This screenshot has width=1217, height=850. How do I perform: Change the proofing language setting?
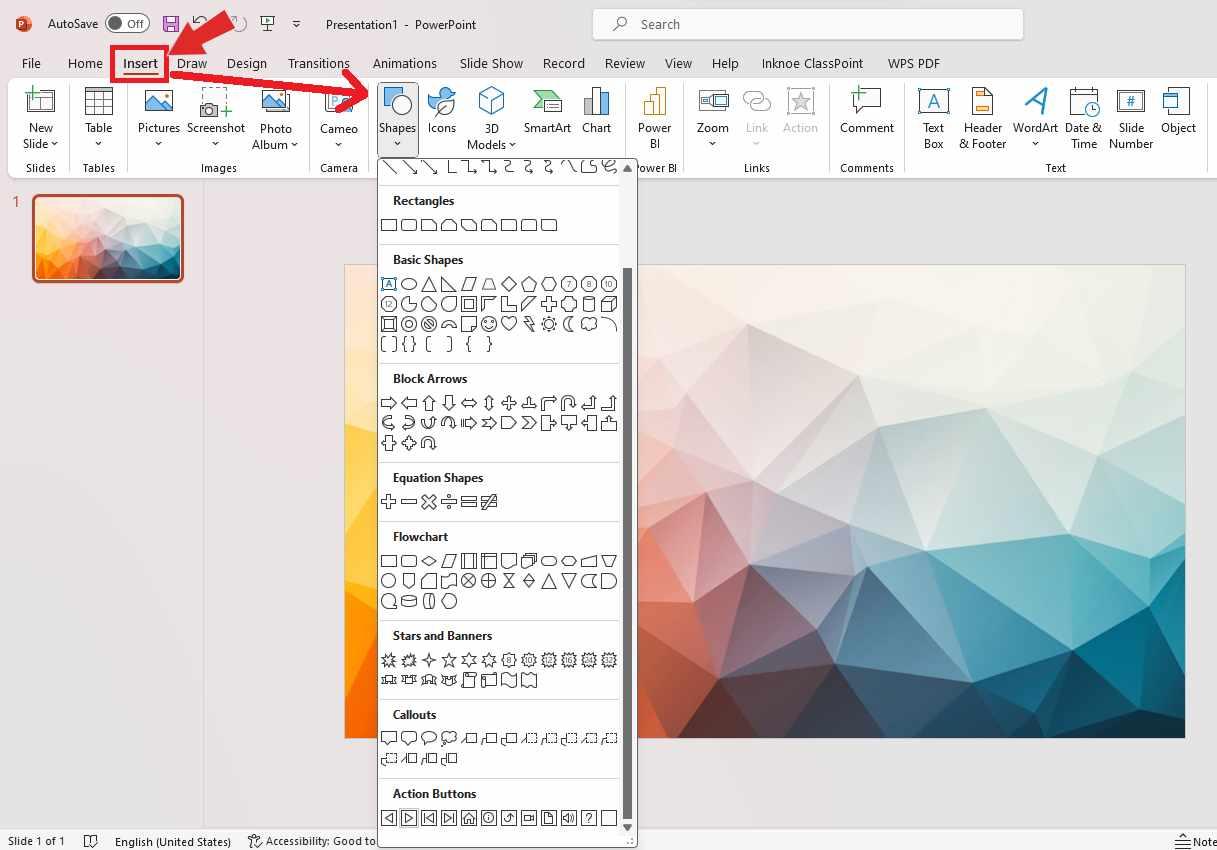[172, 841]
